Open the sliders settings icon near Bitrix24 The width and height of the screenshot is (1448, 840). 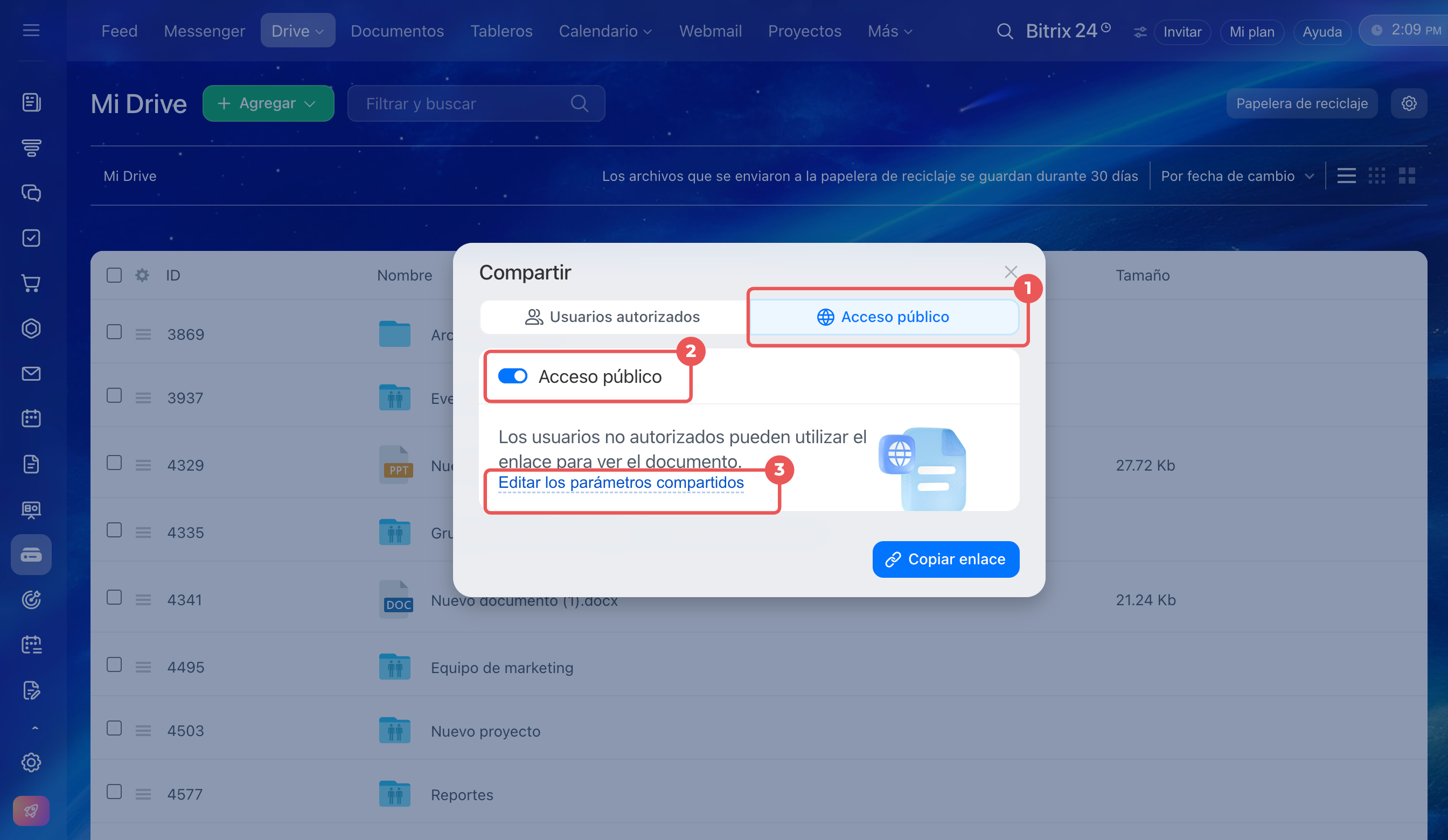(x=1140, y=32)
